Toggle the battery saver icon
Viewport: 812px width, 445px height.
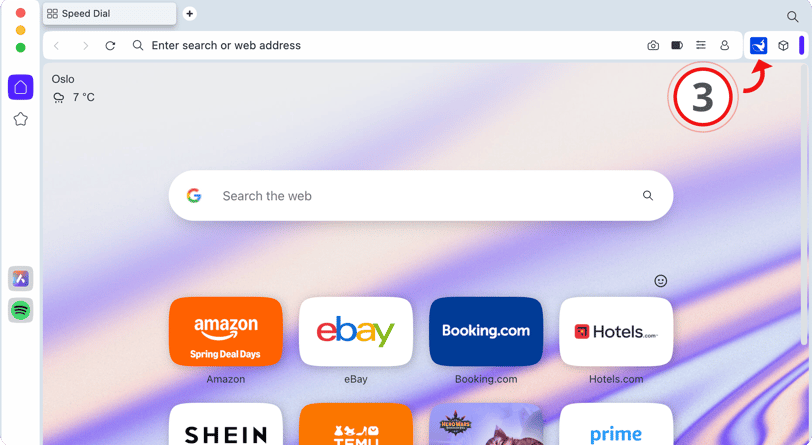[x=677, y=46]
